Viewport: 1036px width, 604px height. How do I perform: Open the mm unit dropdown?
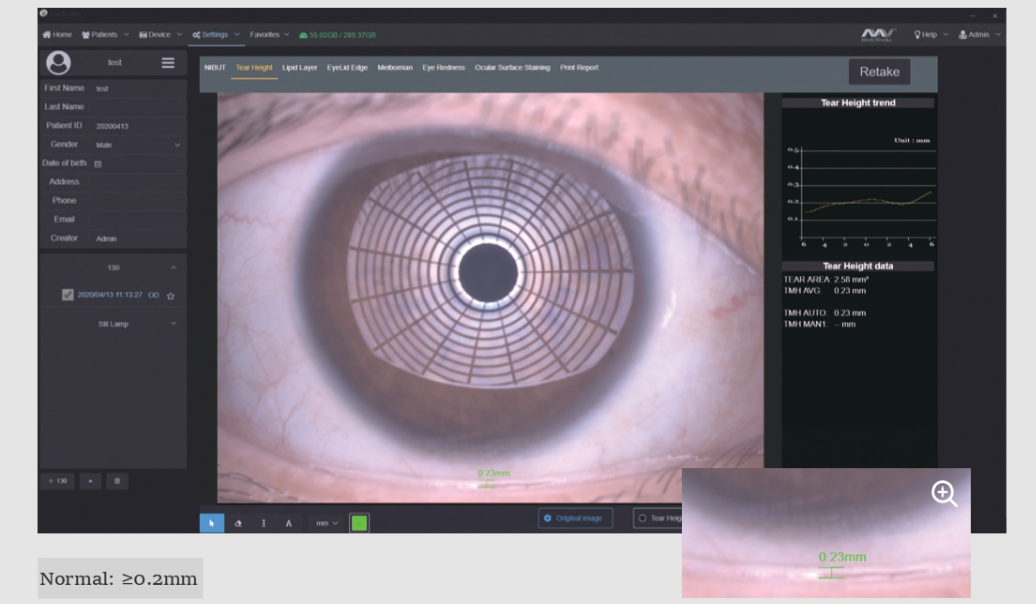pyautogui.click(x=327, y=522)
